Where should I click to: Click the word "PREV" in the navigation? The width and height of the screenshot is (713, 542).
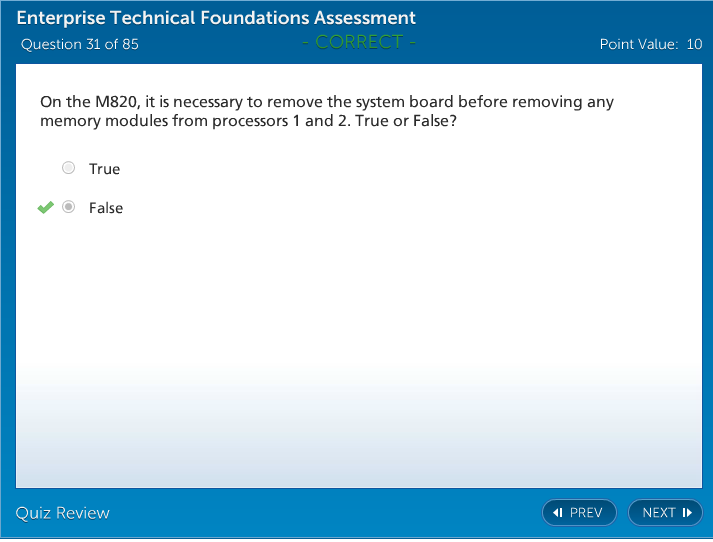pyautogui.click(x=586, y=513)
